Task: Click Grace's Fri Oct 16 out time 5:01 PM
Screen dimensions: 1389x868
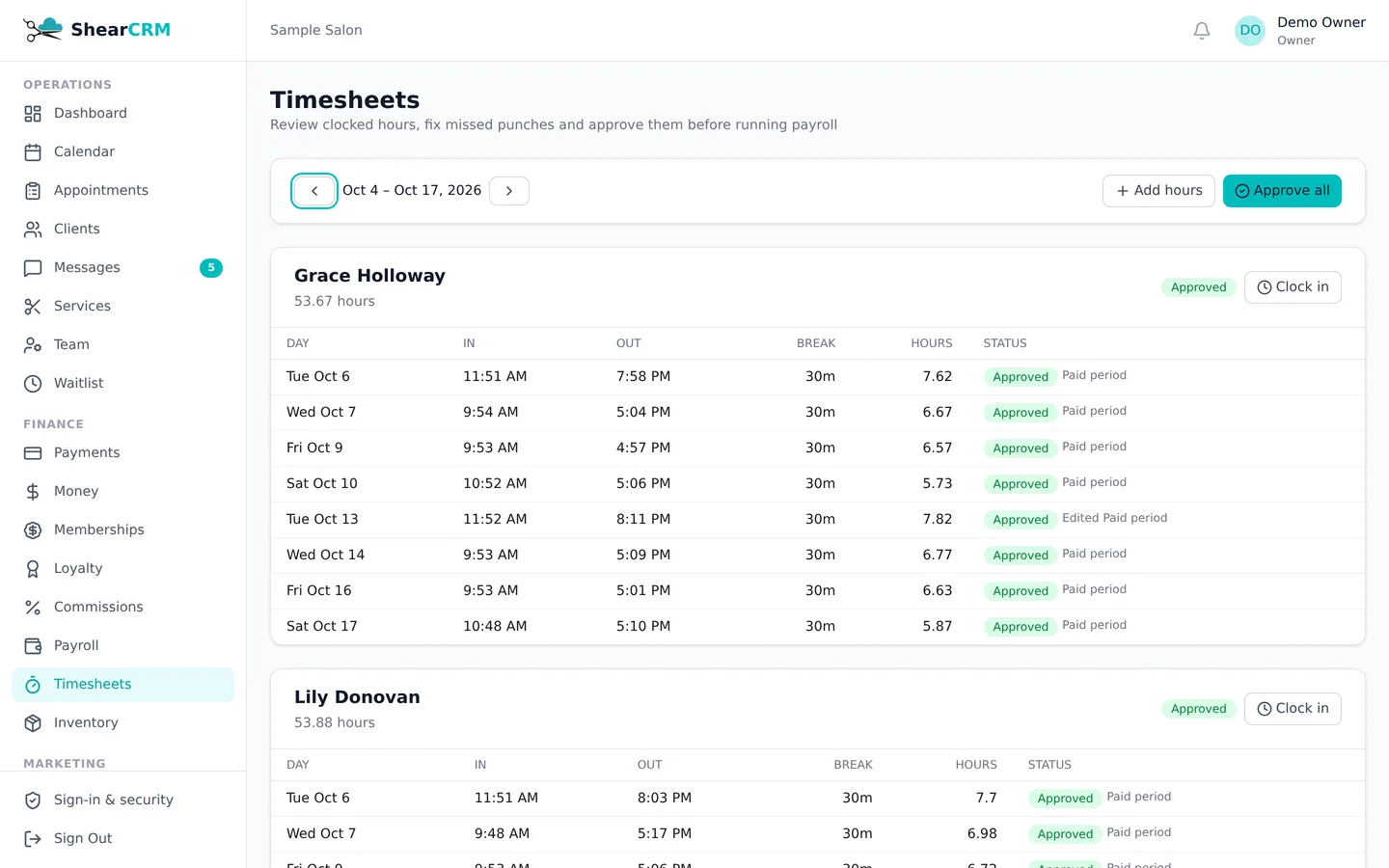Action: (643, 591)
